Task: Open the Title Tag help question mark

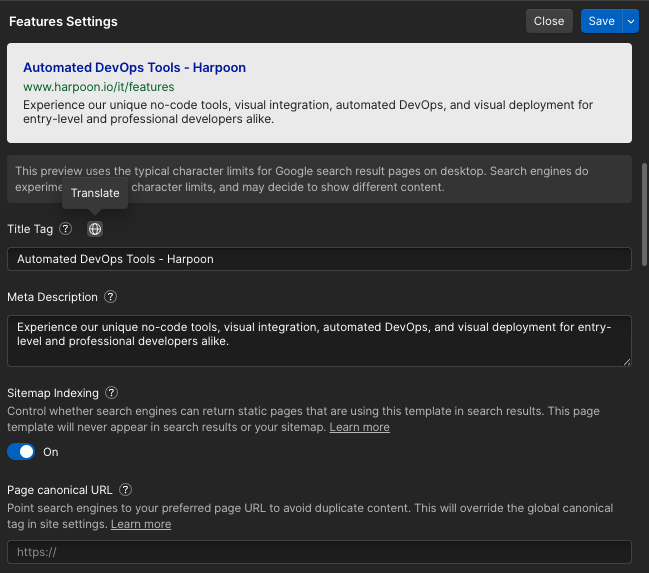Action: pyautogui.click(x=65, y=229)
